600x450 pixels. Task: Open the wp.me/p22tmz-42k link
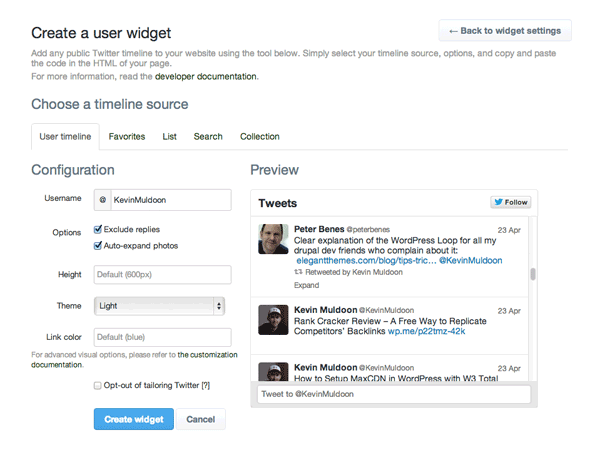click(426, 331)
